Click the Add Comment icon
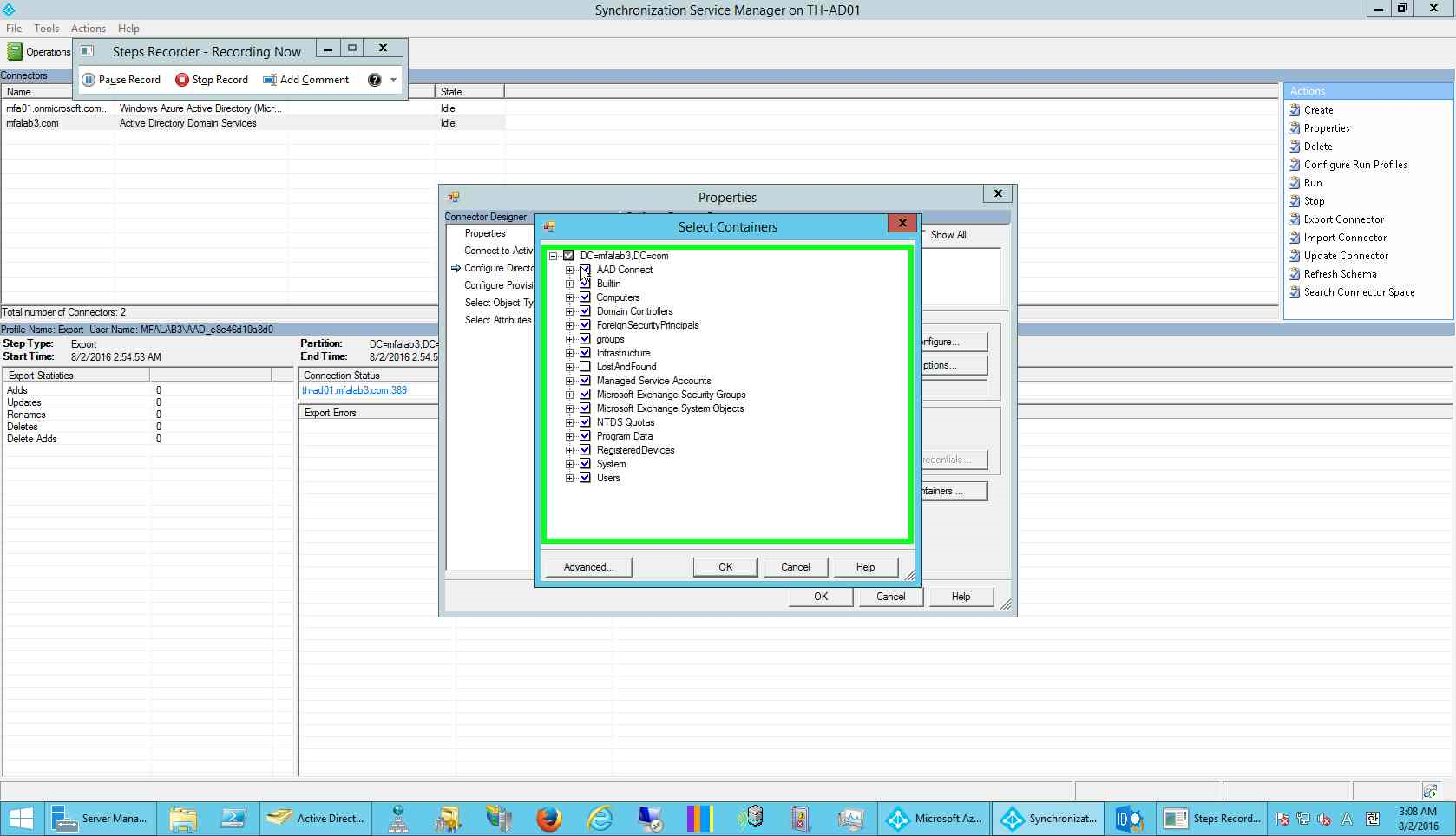Image resolution: width=1456 pixels, height=836 pixels. click(270, 80)
